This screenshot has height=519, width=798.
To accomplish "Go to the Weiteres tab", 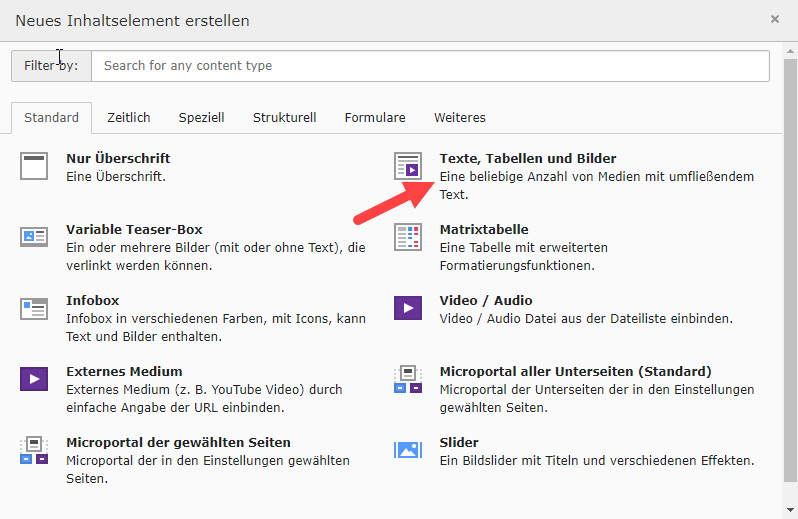I will tap(459, 118).
